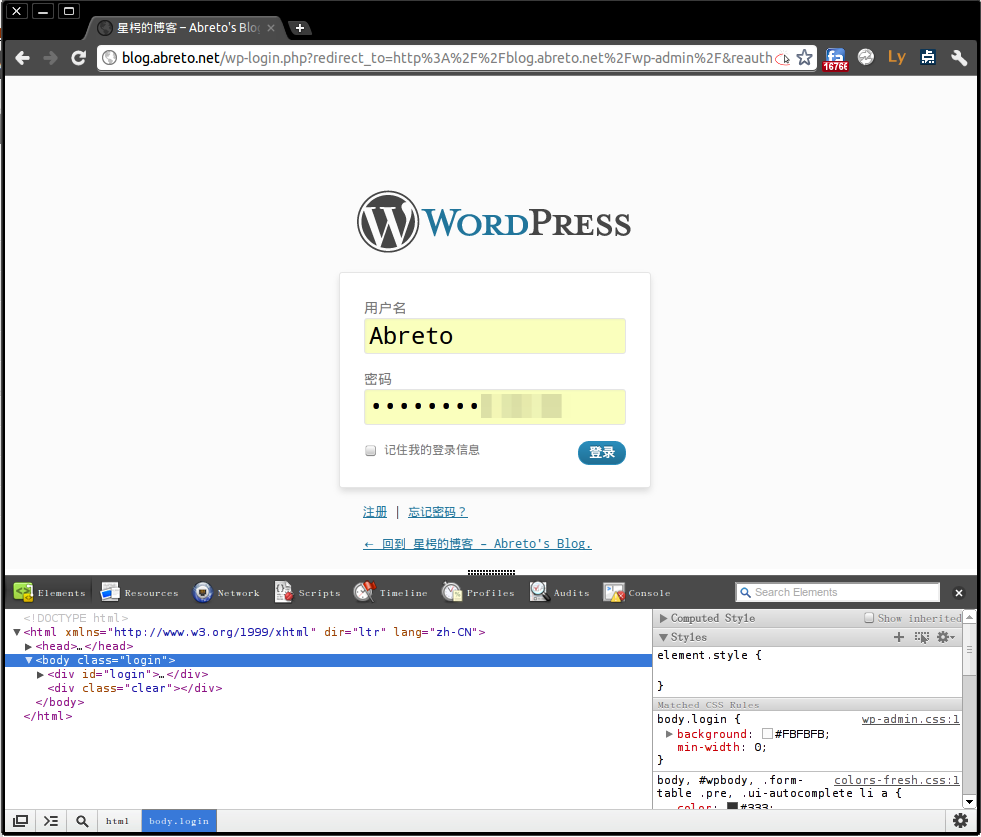Open the Profiles panel
The height and width of the screenshot is (837, 981).
point(478,592)
